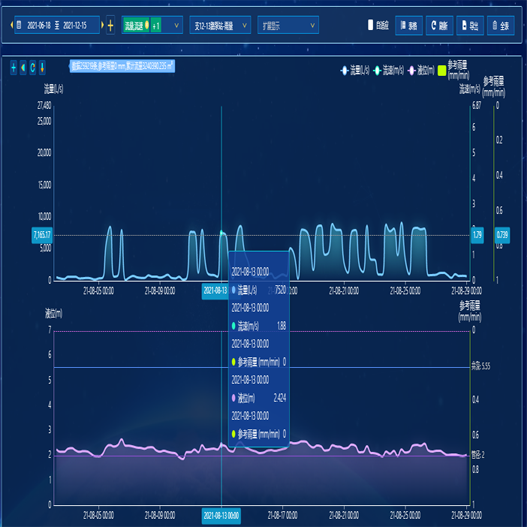The height and width of the screenshot is (527, 527).
Task: Click the left arrow icon above the chart
Action: (x=23, y=68)
